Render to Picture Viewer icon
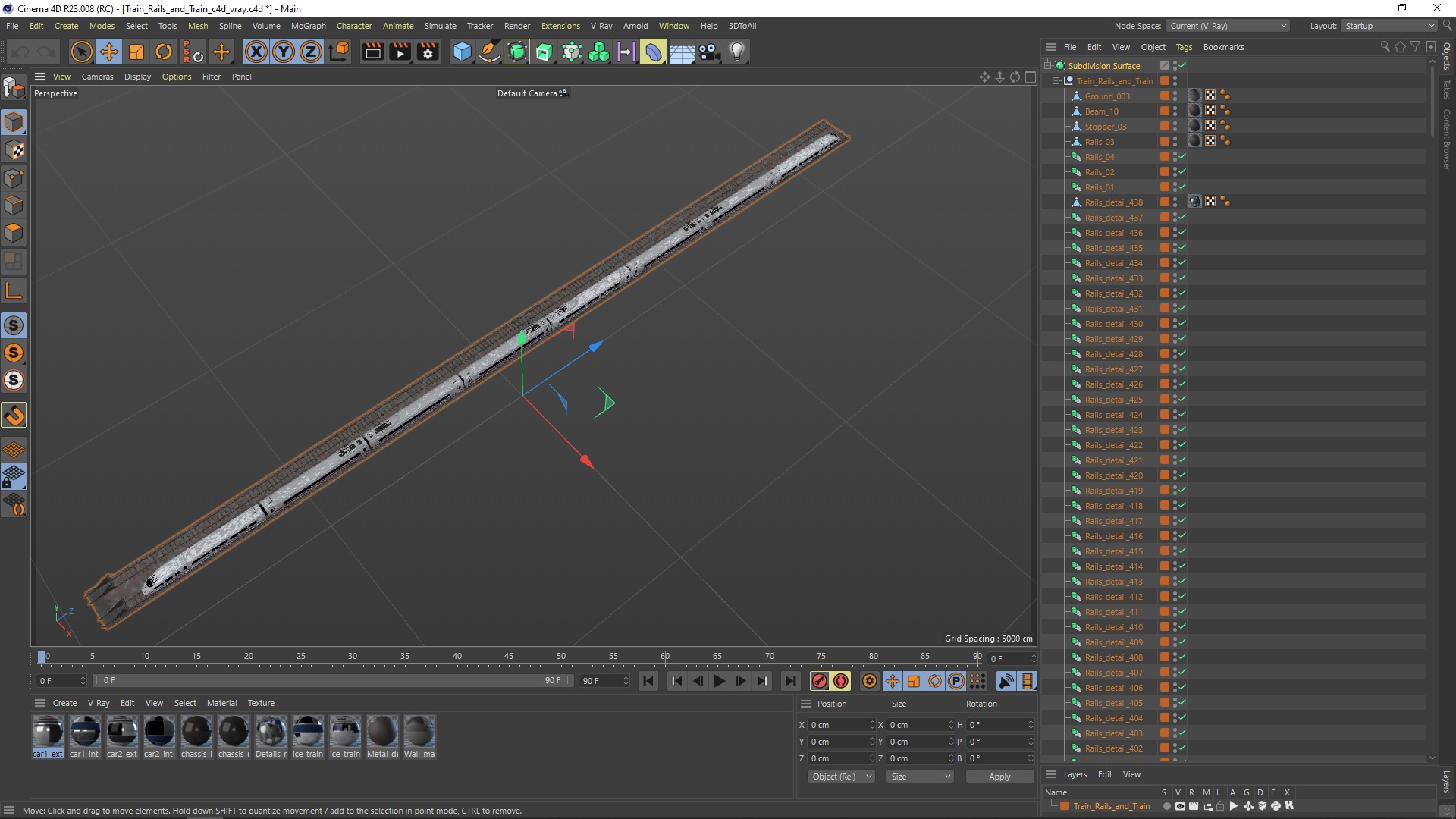The width and height of the screenshot is (1456, 819). pos(400,52)
